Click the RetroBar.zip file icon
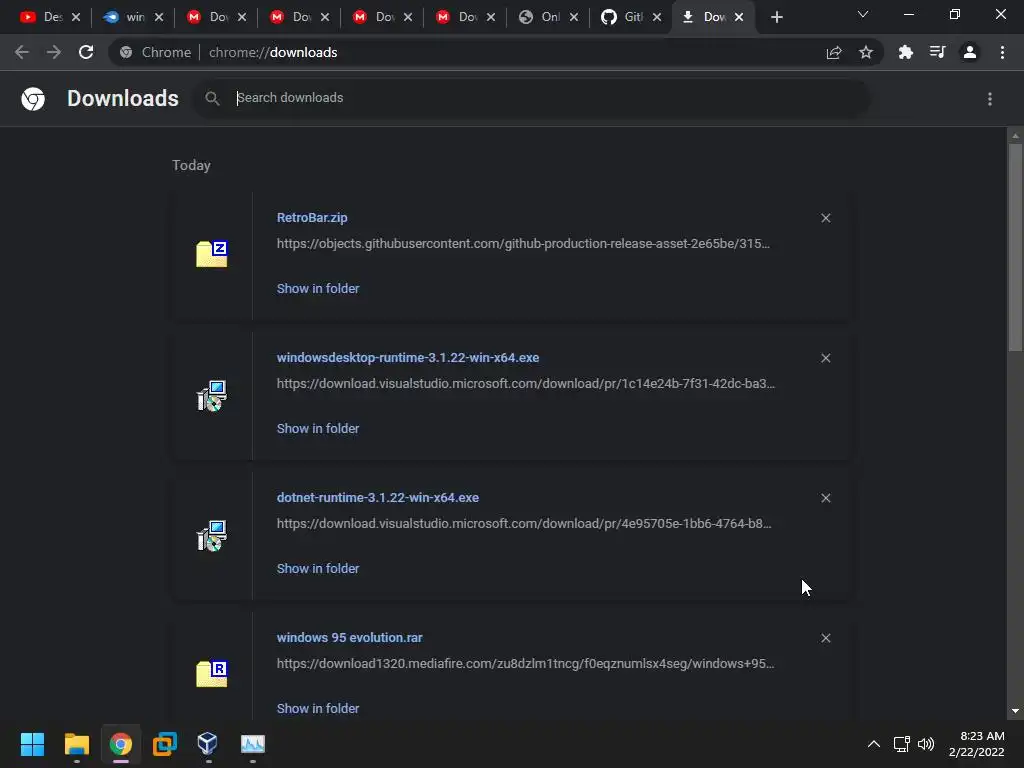This screenshot has width=1024, height=768. coord(212,254)
